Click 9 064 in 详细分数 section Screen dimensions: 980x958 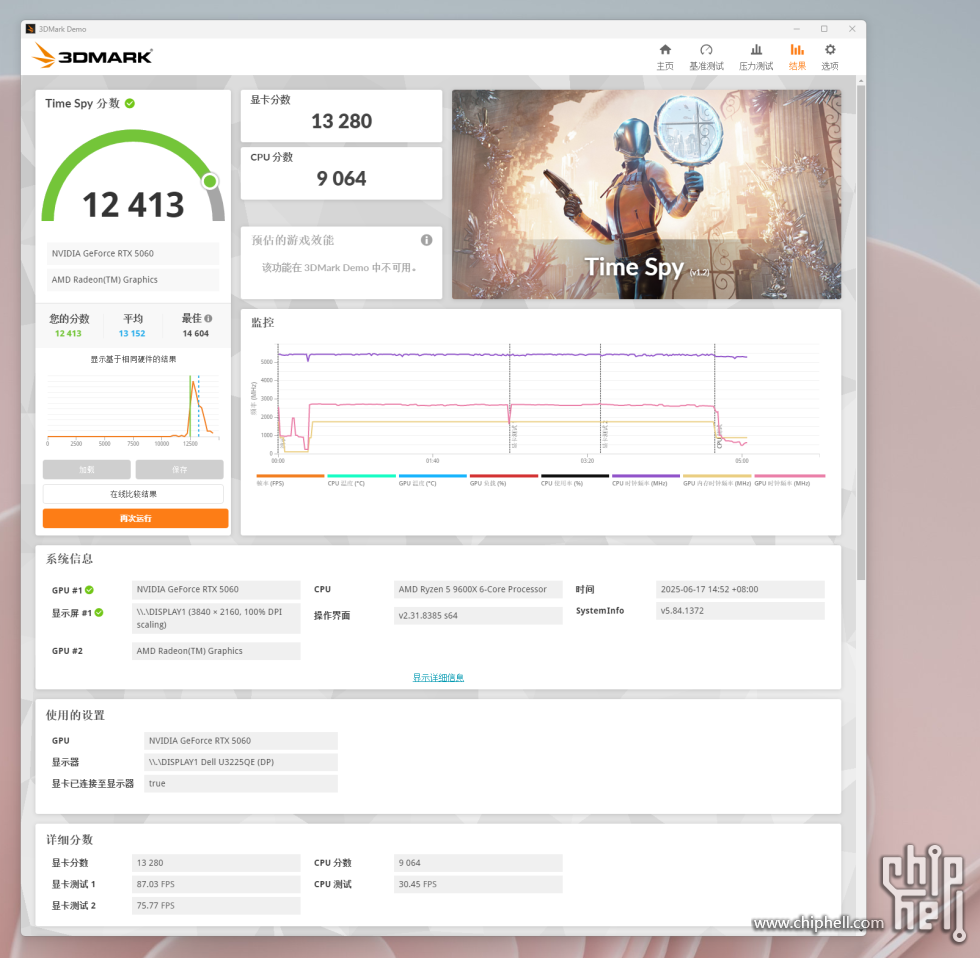(478, 863)
